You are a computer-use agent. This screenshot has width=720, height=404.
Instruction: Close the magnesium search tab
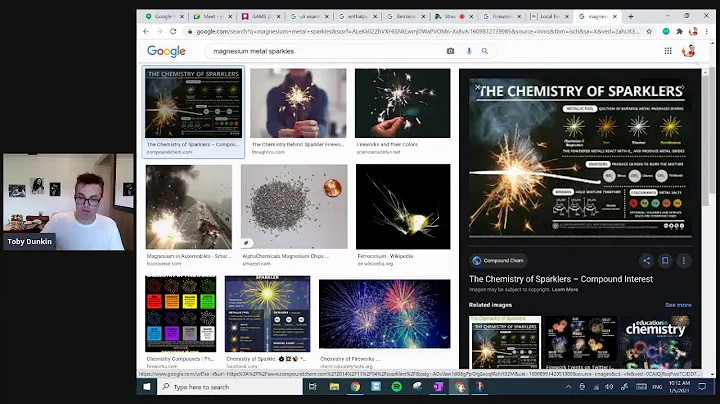click(x=614, y=16)
